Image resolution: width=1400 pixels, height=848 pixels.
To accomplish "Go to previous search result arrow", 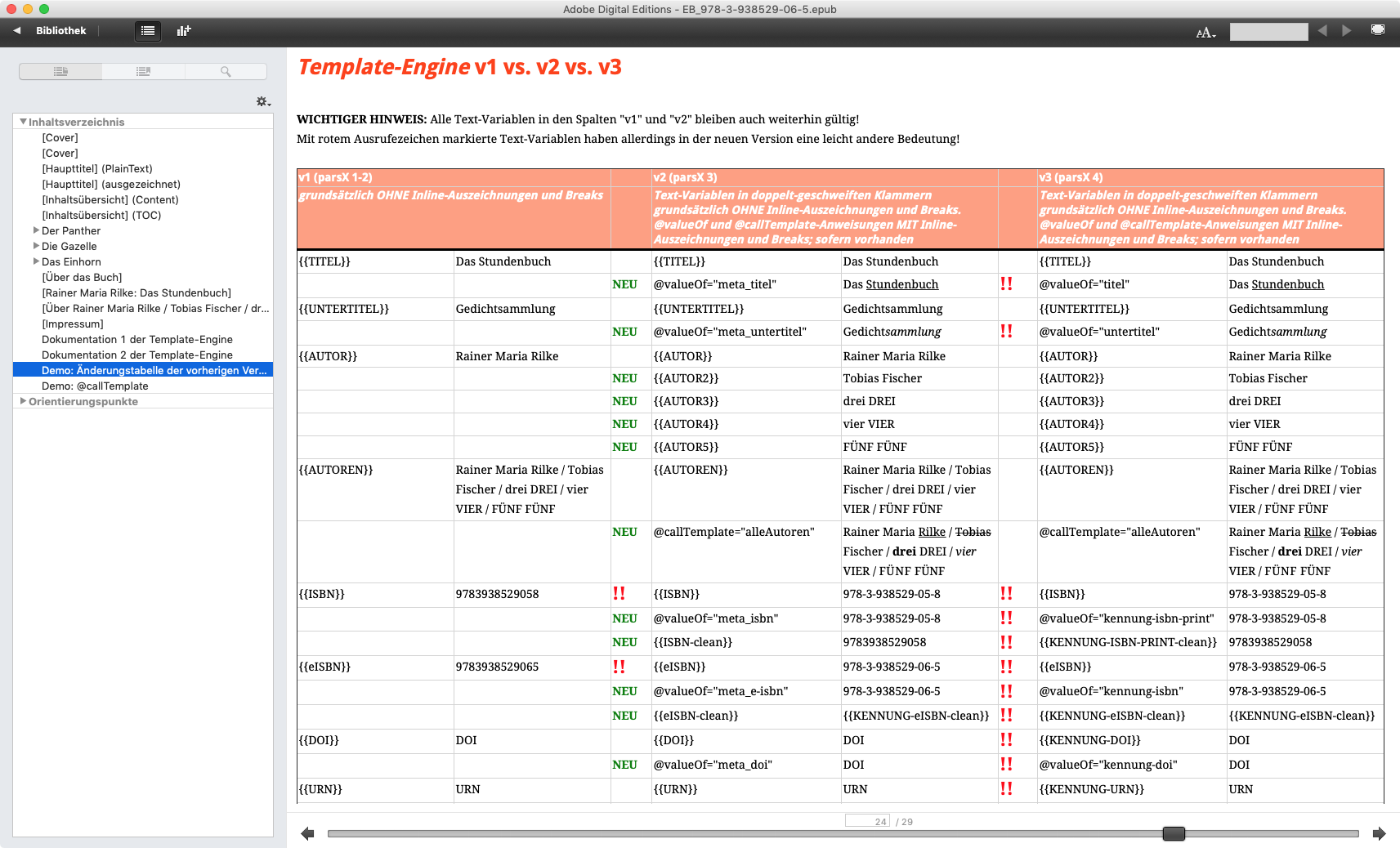I will coord(1322,31).
